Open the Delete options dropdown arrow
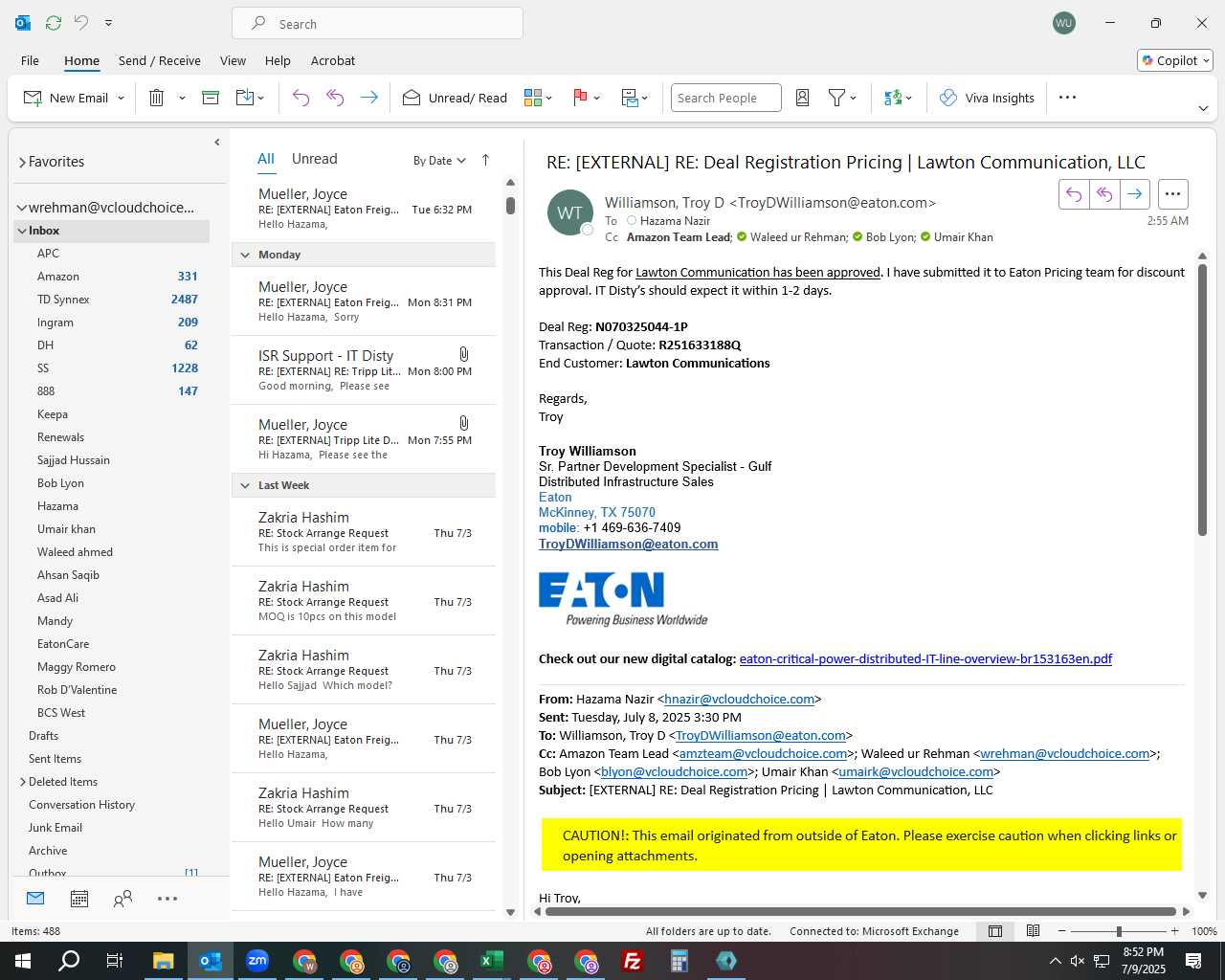The image size is (1225, 980). (182, 99)
